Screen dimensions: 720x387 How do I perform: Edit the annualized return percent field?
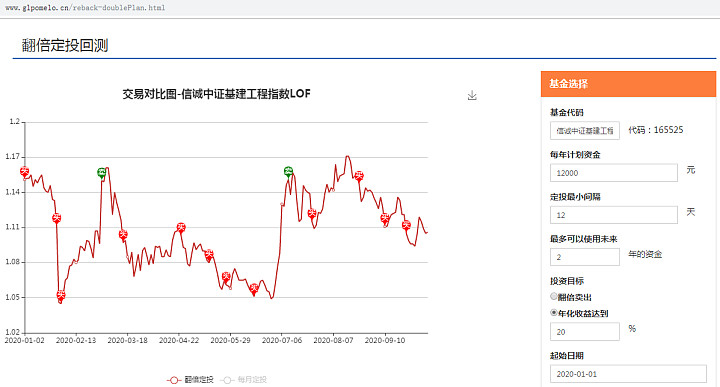pos(585,331)
